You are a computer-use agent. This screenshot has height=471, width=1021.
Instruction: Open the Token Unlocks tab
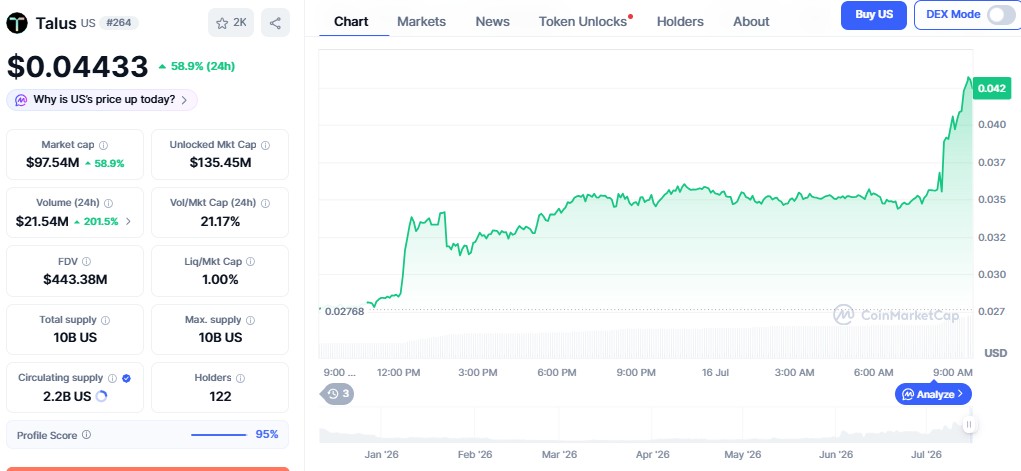pos(583,21)
